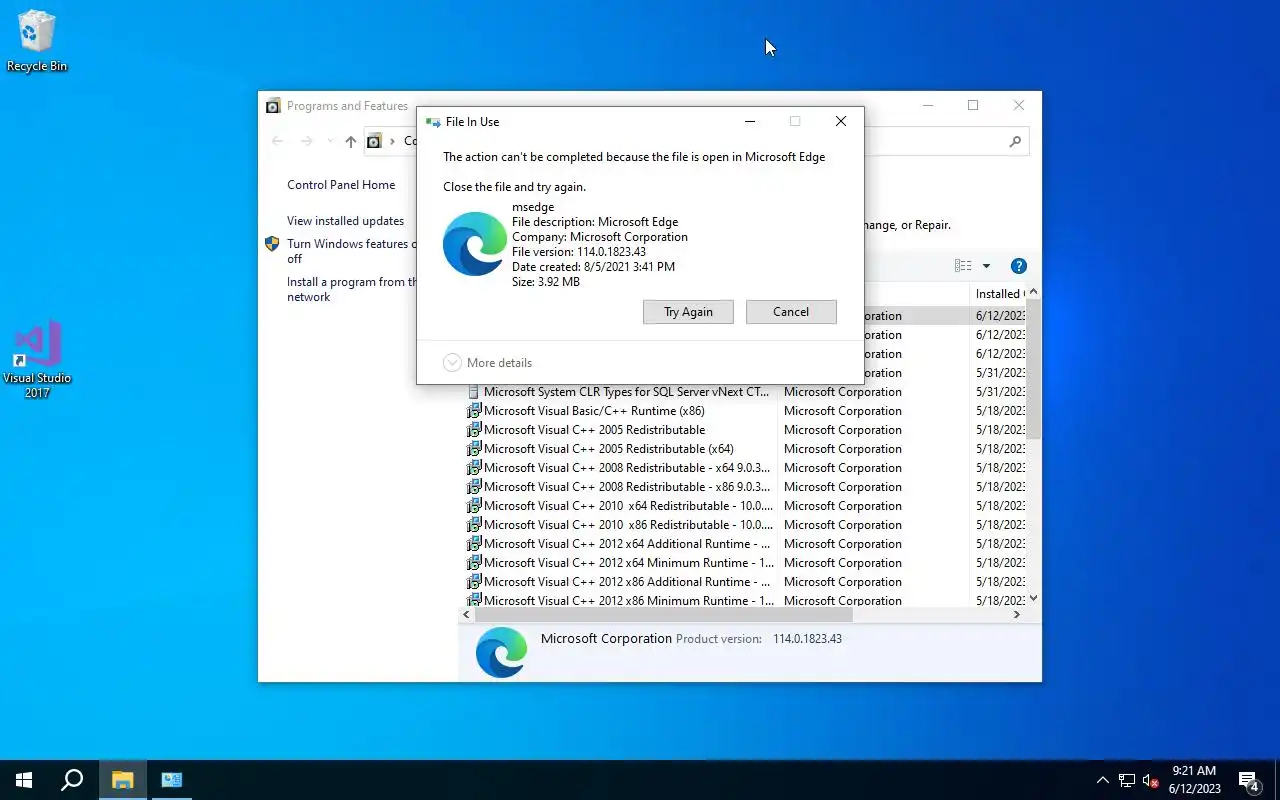Open the view options dropdown arrow
Viewport: 1280px width, 800px height.
coord(986,266)
